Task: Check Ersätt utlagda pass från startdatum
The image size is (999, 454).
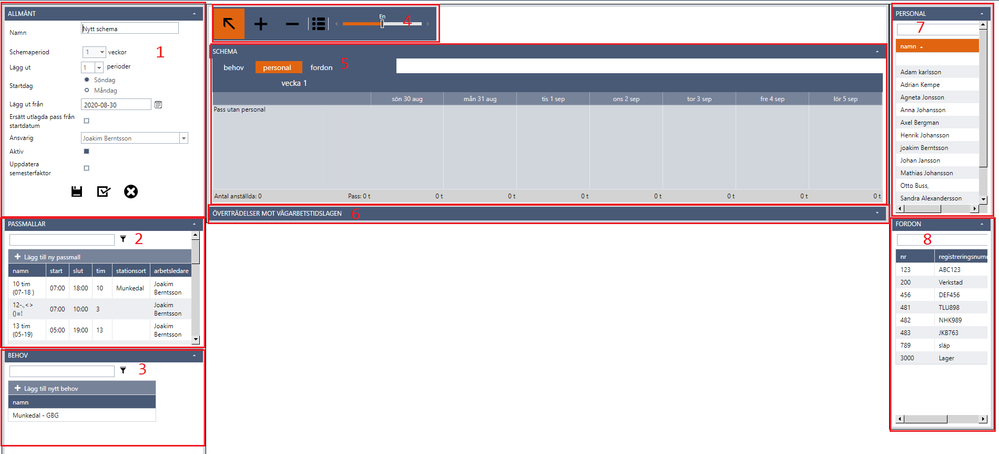Action: click(87, 120)
